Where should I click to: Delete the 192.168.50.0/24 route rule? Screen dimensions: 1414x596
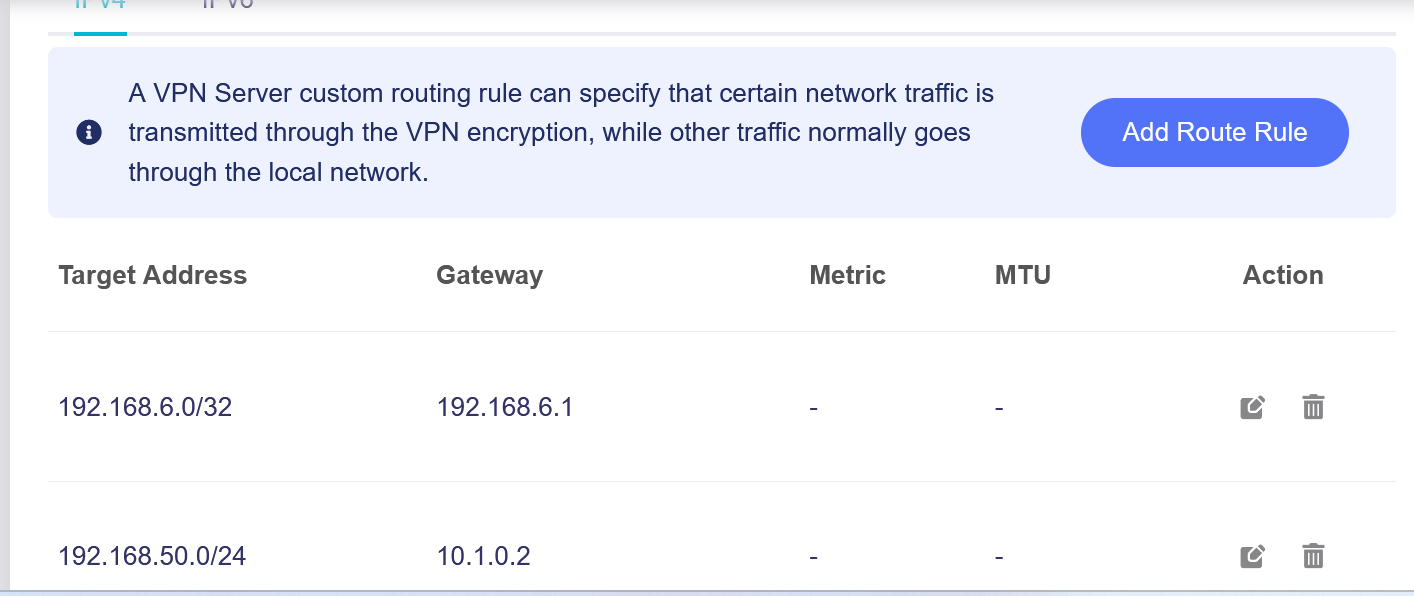point(1313,556)
